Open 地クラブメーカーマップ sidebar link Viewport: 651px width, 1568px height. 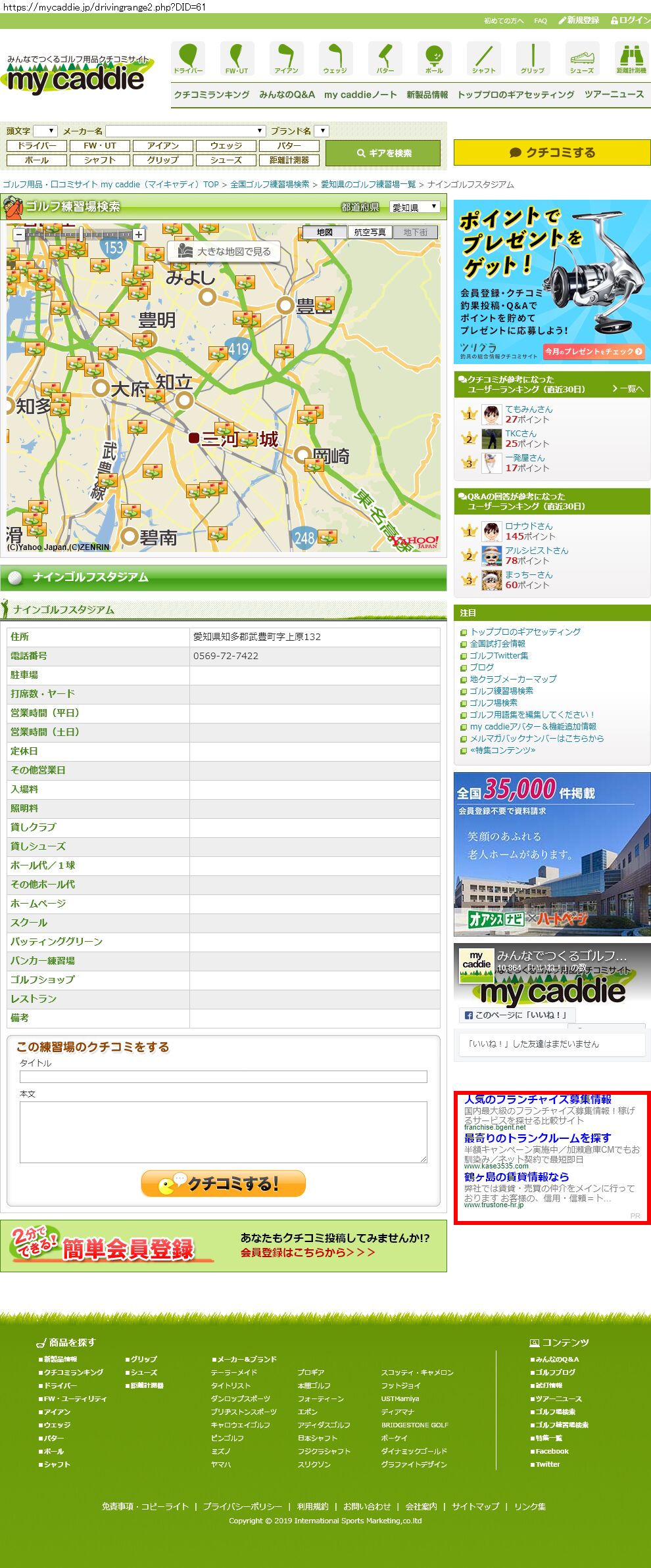point(513,680)
